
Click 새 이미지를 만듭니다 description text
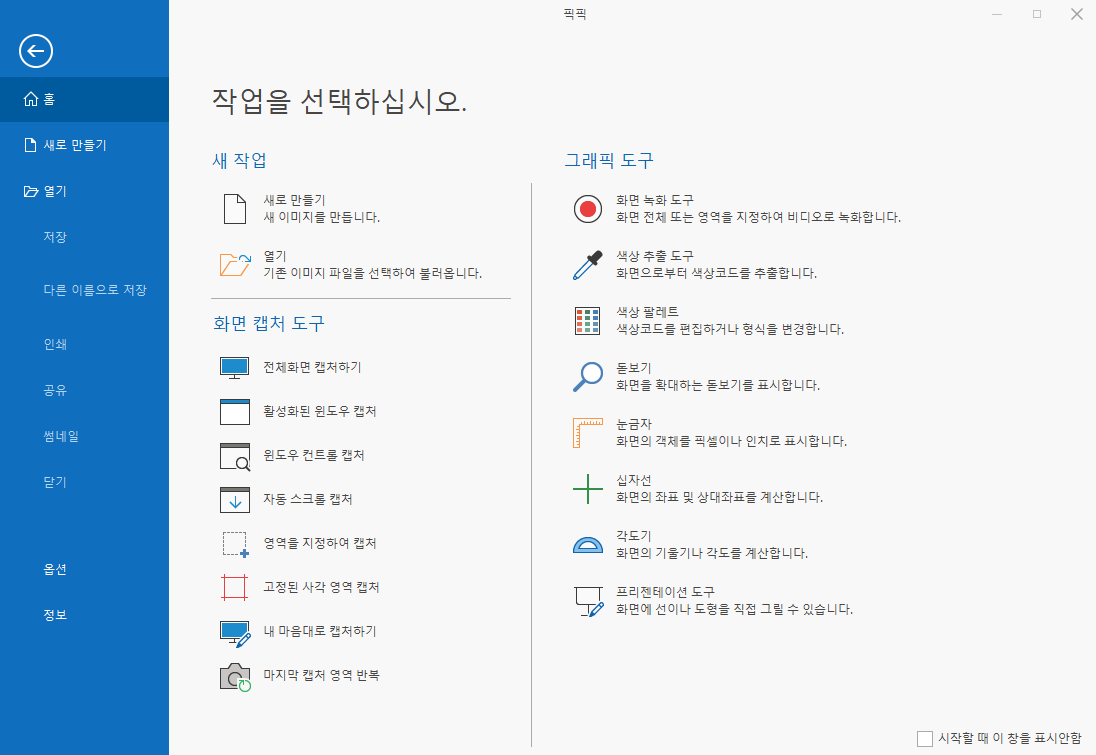coord(322,217)
